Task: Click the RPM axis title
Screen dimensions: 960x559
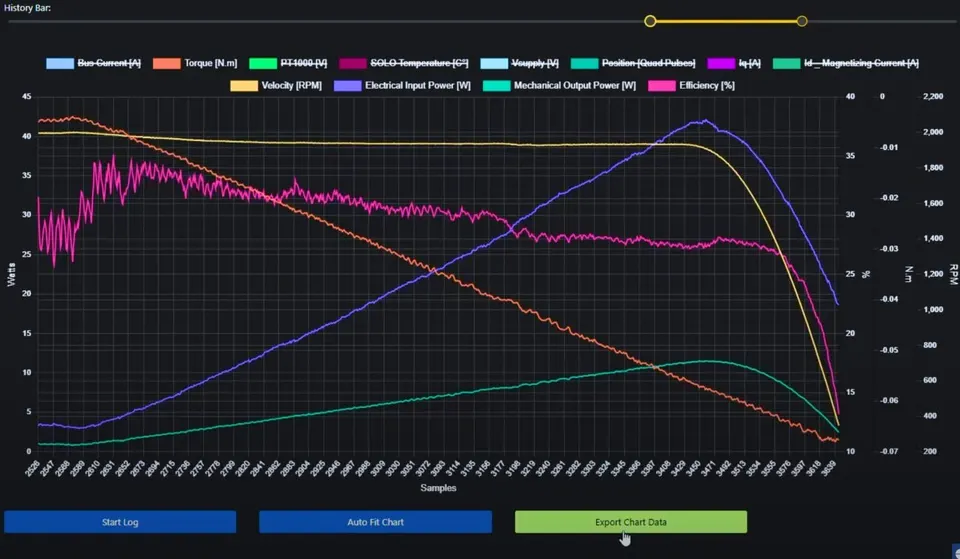Action: pyautogui.click(x=953, y=274)
